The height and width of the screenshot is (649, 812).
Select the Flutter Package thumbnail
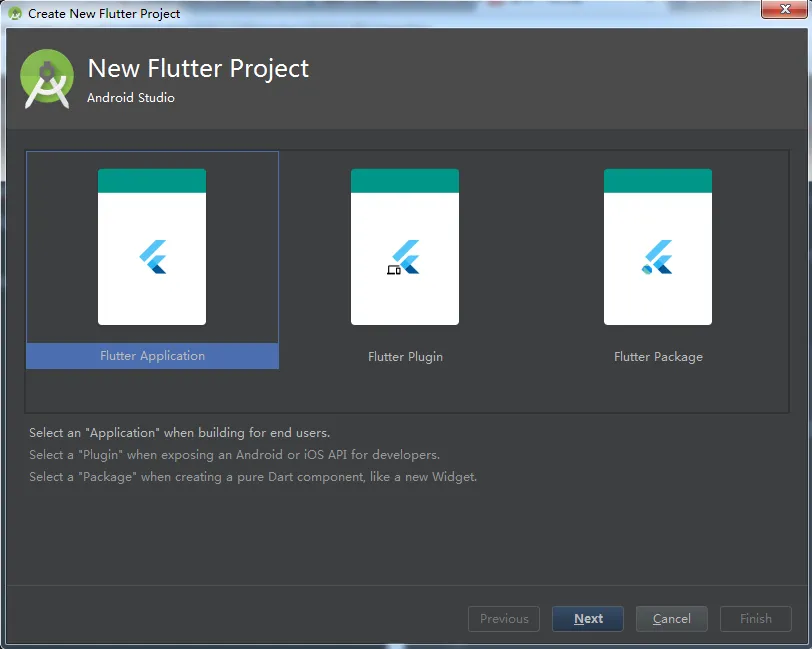tap(658, 247)
